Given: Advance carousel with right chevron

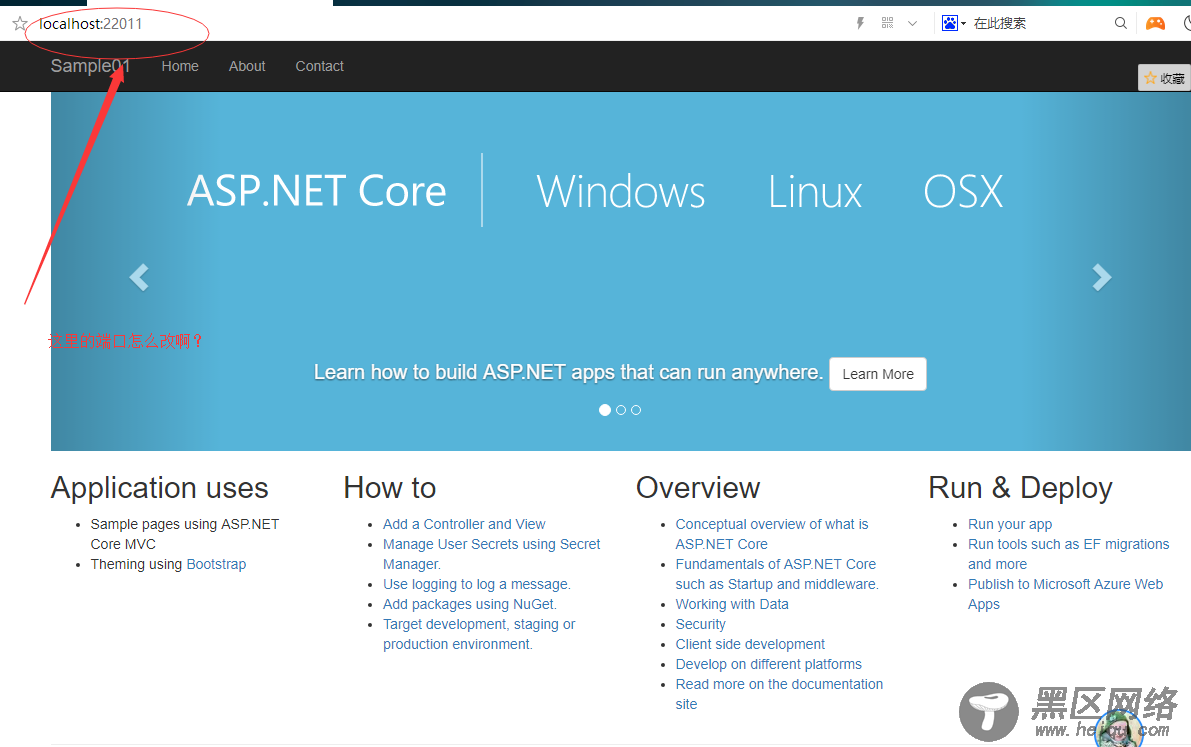Looking at the screenshot, I should pyautogui.click(x=1102, y=277).
